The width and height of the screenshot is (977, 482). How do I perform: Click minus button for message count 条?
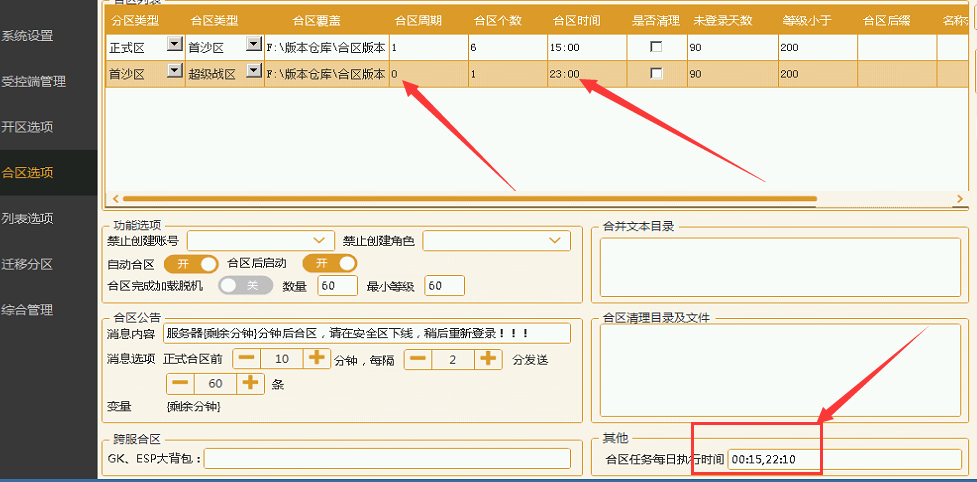tap(180, 383)
